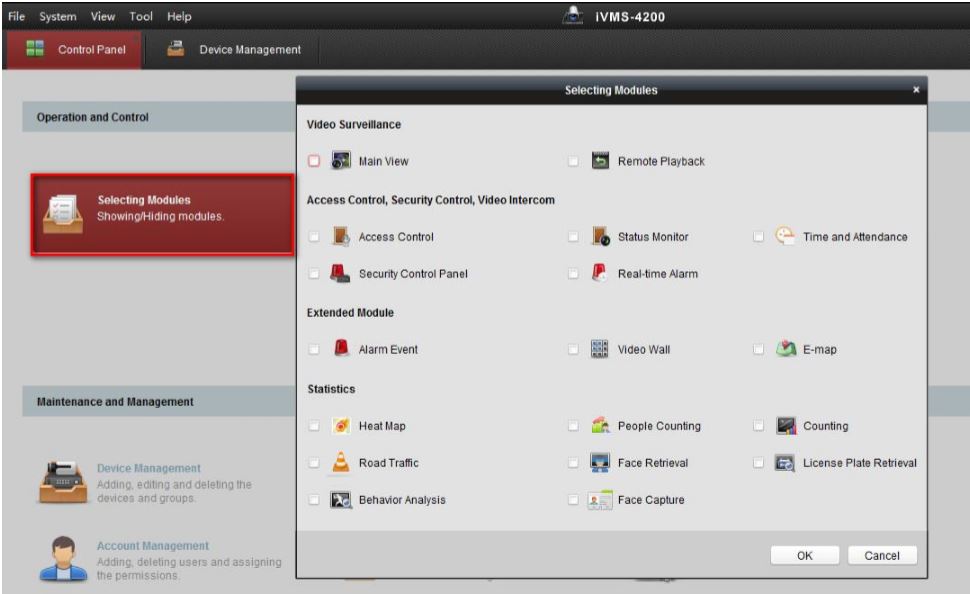970x594 pixels.
Task: Click the Device Management printer icon in Maintenance
Action: point(62,482)
